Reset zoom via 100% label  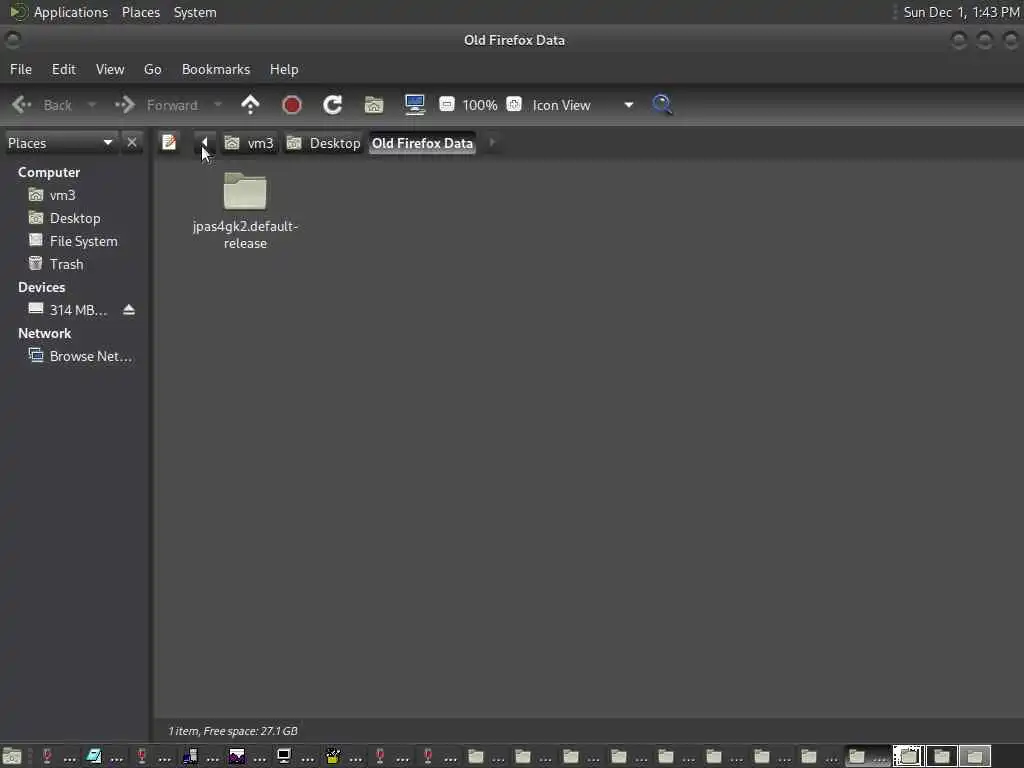pos(479,105)
